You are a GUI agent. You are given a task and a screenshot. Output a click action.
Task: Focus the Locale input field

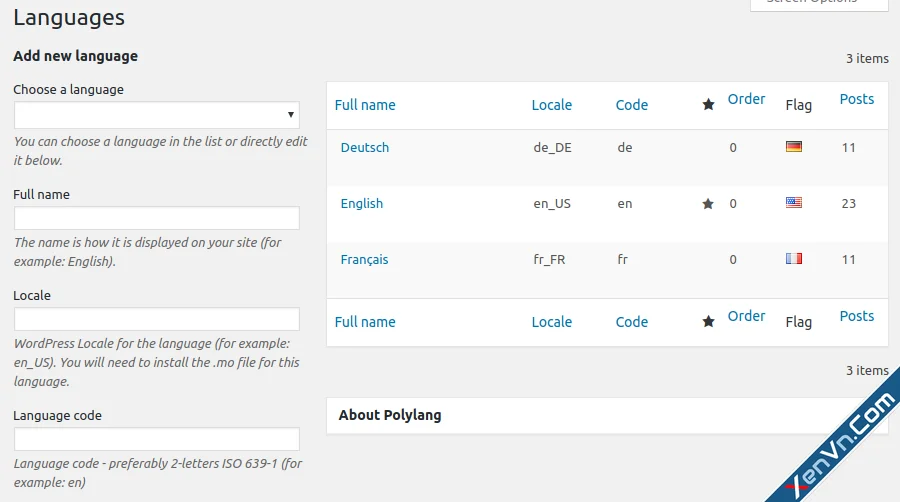click(157, 319)
